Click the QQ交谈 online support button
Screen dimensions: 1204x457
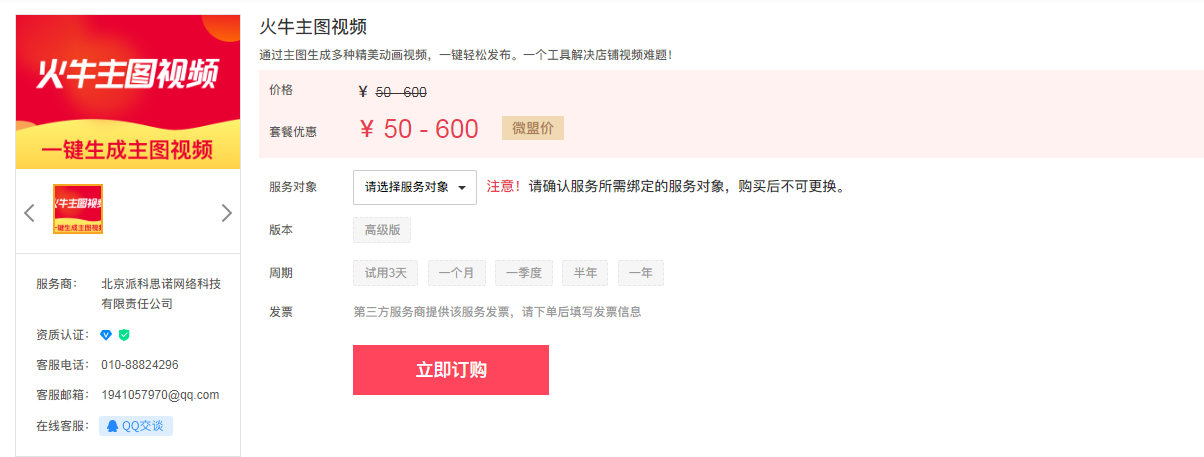(136, 426)
